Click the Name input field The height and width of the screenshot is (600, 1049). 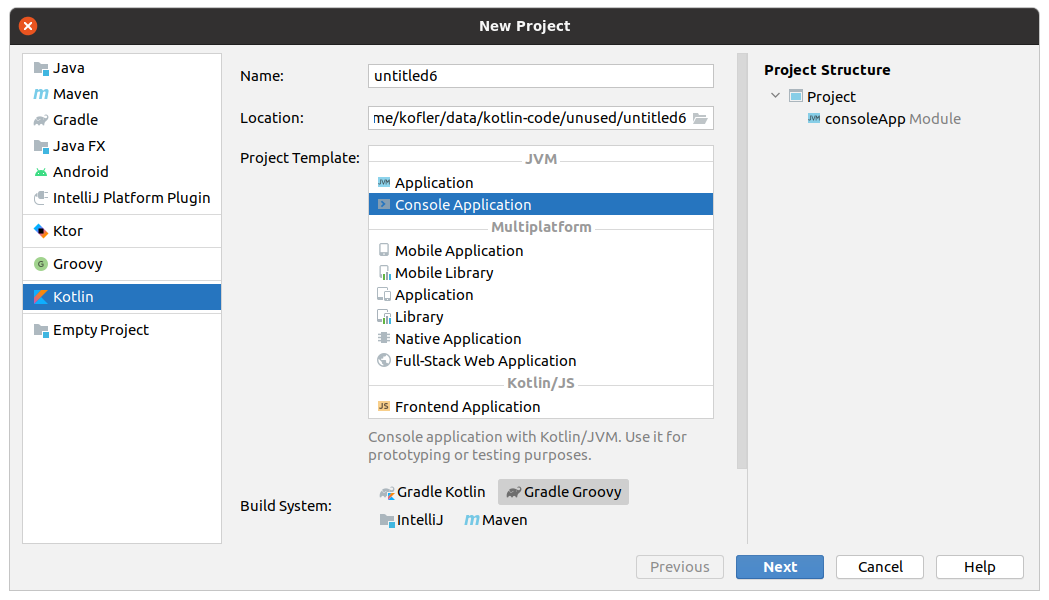click(x=541, y=76)
